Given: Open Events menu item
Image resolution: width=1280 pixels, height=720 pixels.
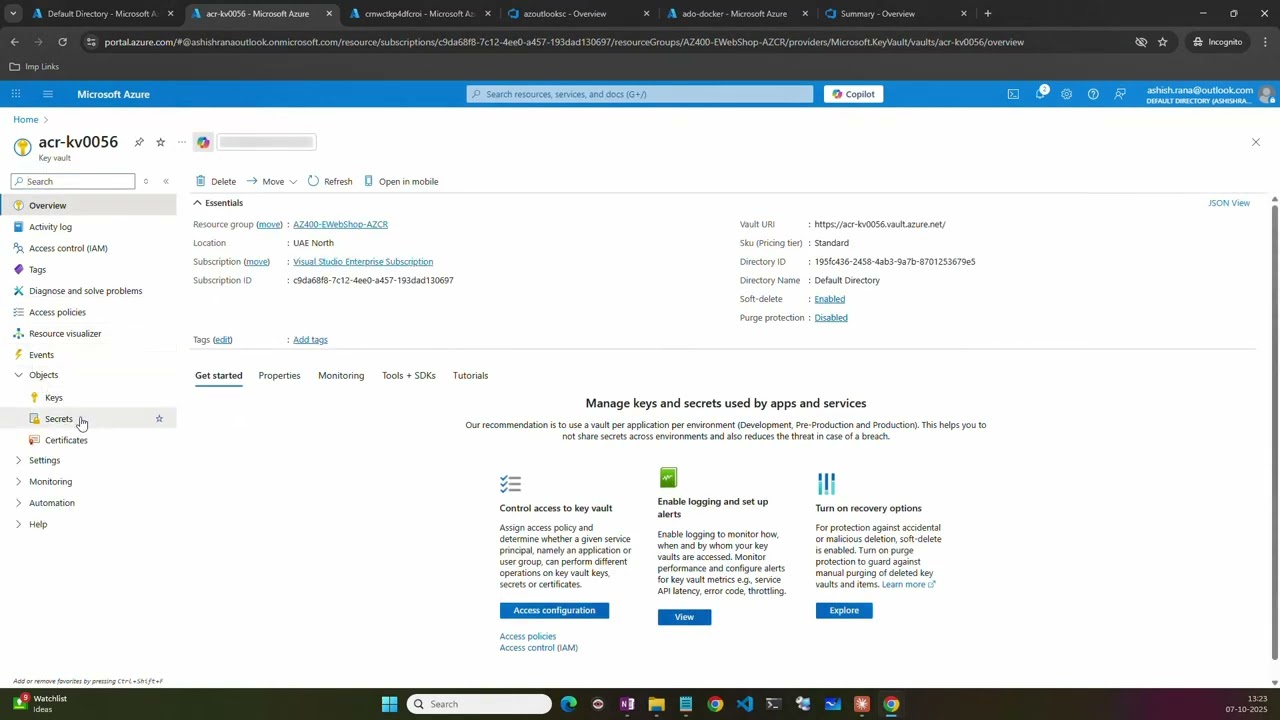Looking at the screenshot, I should click(x=41, y=355).
